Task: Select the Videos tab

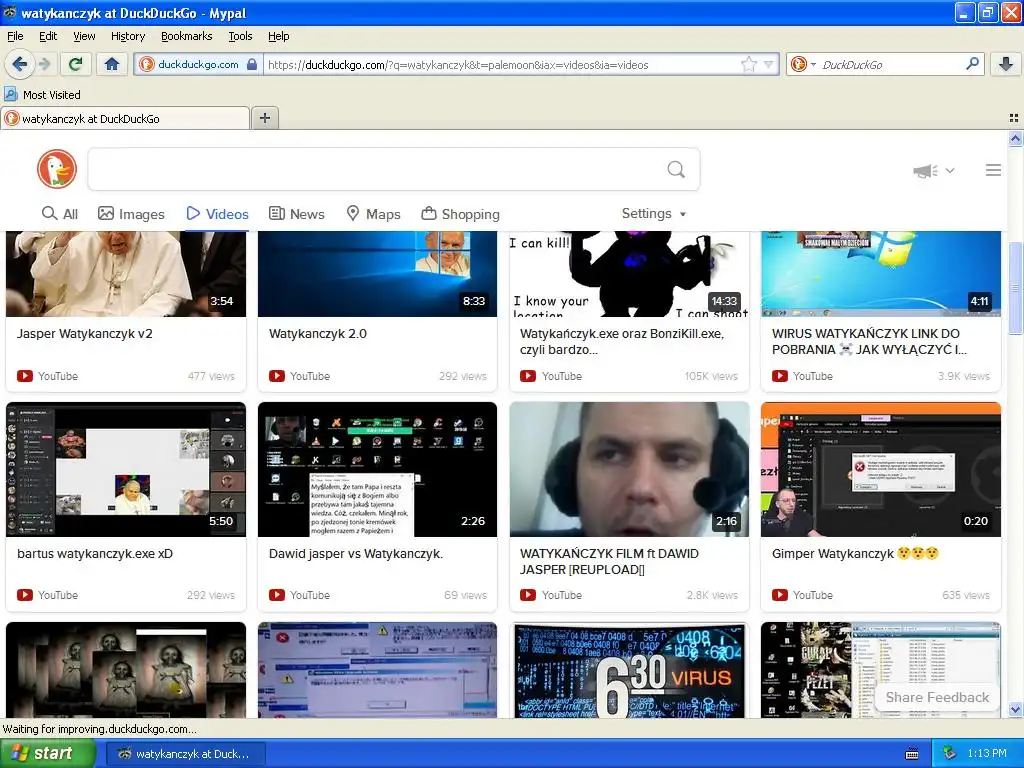Action: [217, 214]
